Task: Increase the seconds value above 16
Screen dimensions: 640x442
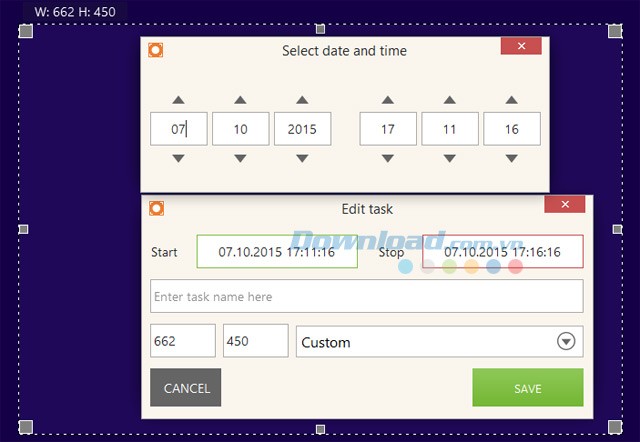Action: pyautogui.click(x=512, y=100)
